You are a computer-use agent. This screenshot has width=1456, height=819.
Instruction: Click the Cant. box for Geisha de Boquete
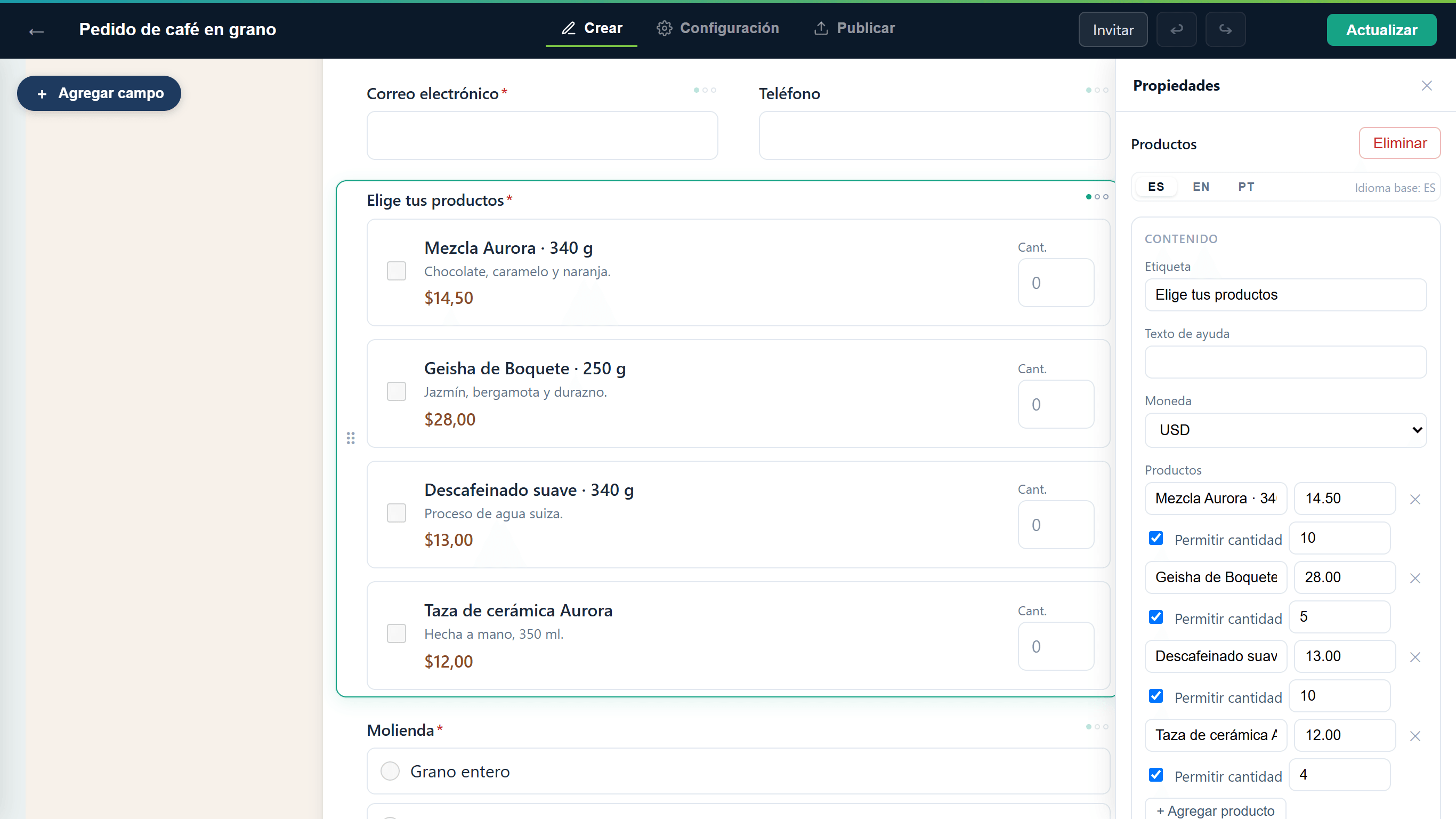(1055, 404)
